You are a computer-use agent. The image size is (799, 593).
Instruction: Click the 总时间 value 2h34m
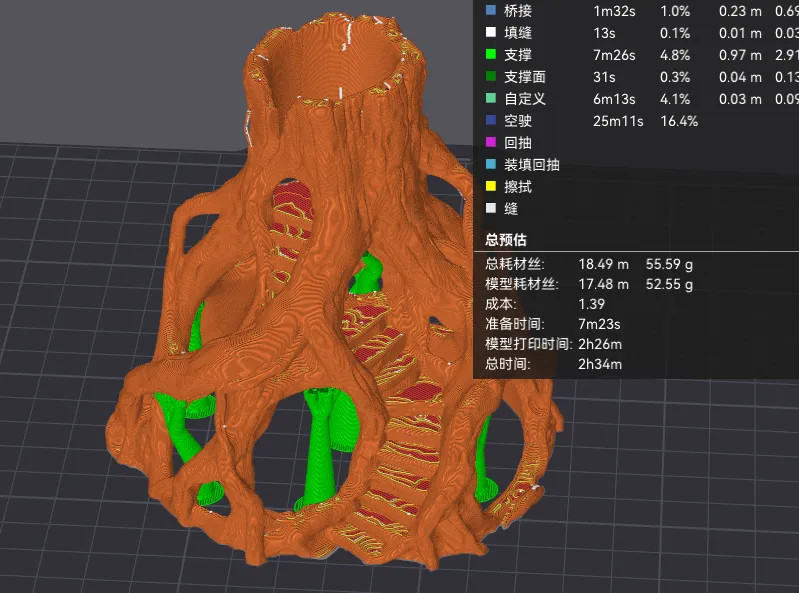600,364
